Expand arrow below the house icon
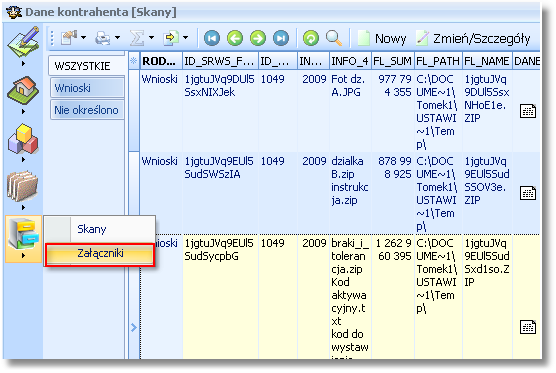This screenshot has width=556, height=373. [x=23, y=111]
